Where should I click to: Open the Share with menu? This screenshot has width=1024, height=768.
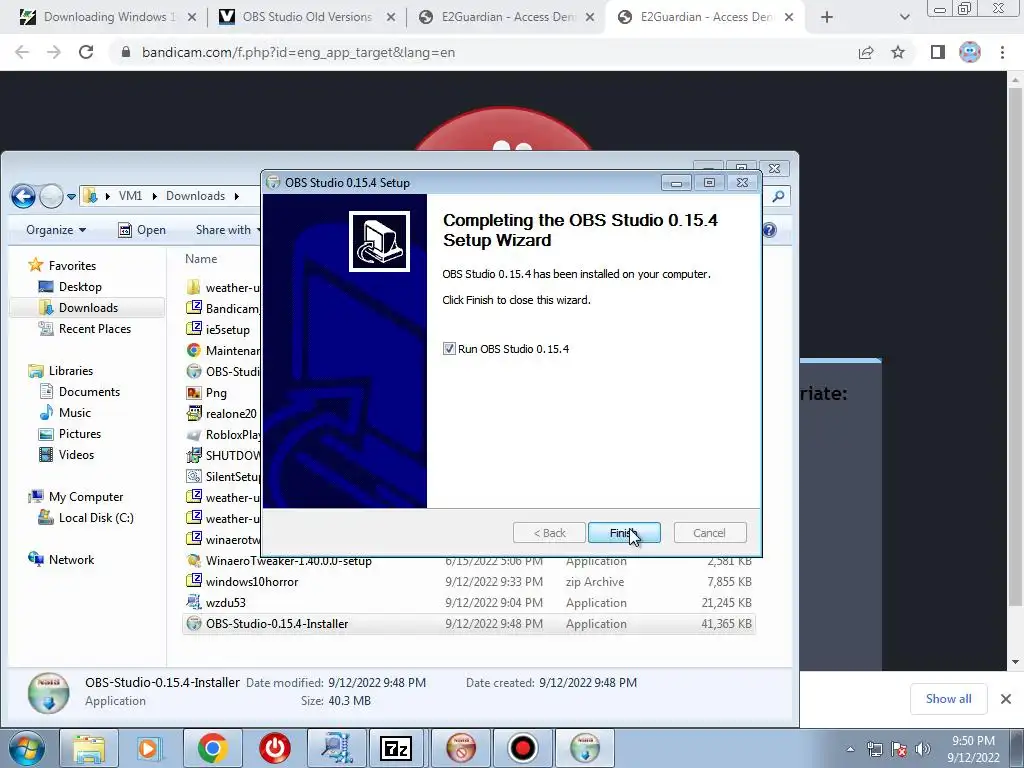(227, 230)
